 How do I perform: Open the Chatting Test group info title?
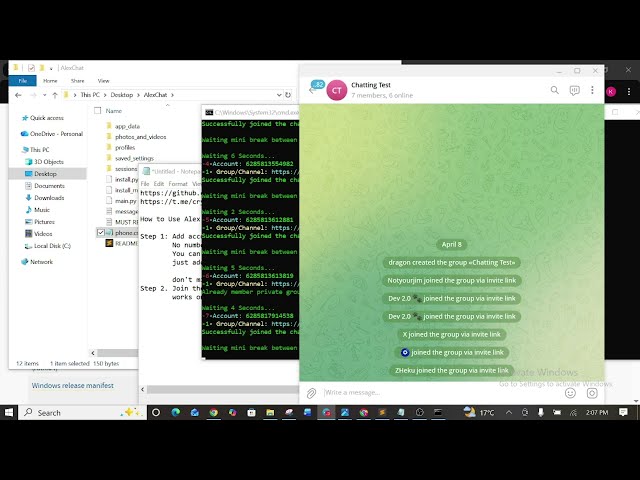tap(371, 85)
